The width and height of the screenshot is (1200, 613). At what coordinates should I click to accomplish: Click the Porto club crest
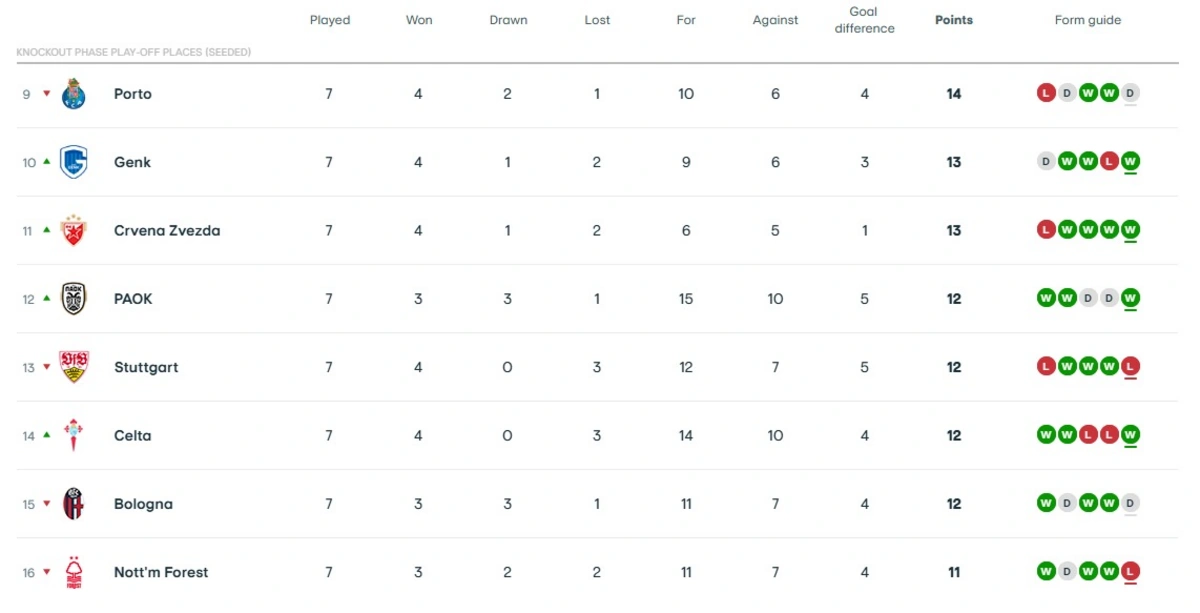click(x=74, y=94)
